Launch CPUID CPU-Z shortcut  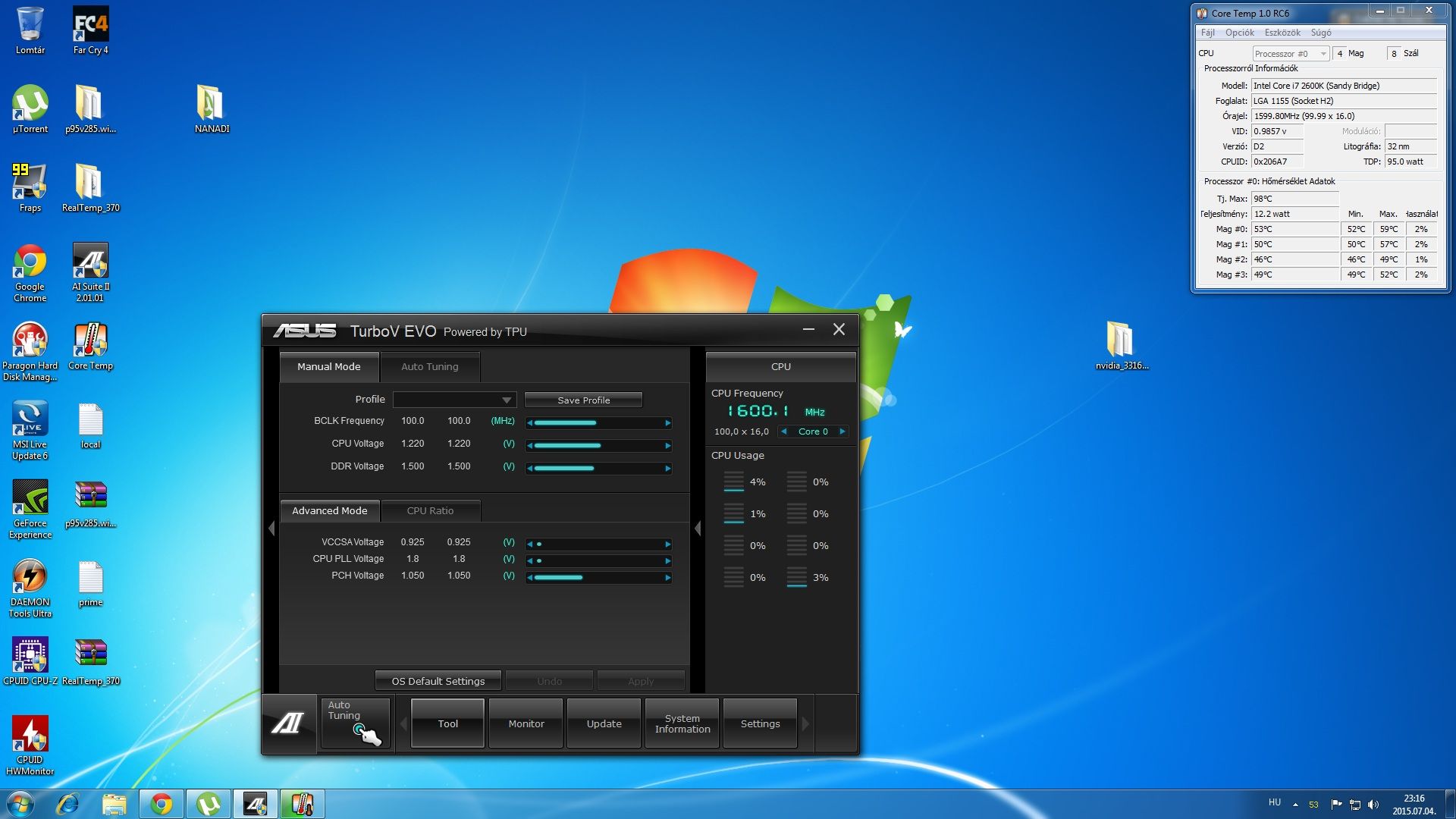click(x=30, y=661)
